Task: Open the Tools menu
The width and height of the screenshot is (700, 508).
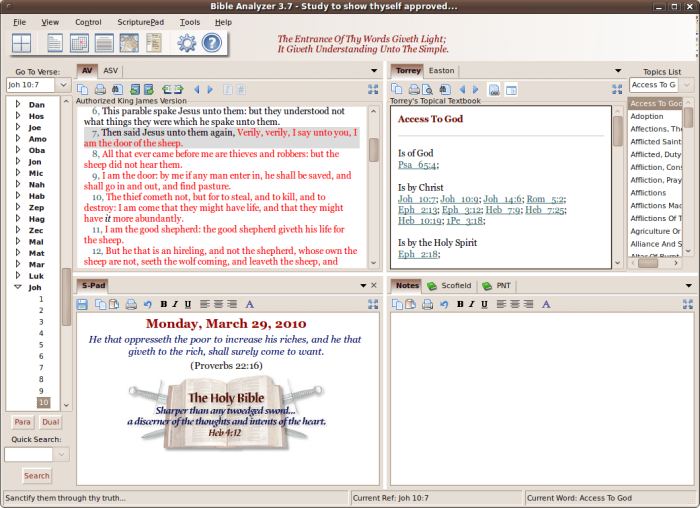Action: pos(190,22)
